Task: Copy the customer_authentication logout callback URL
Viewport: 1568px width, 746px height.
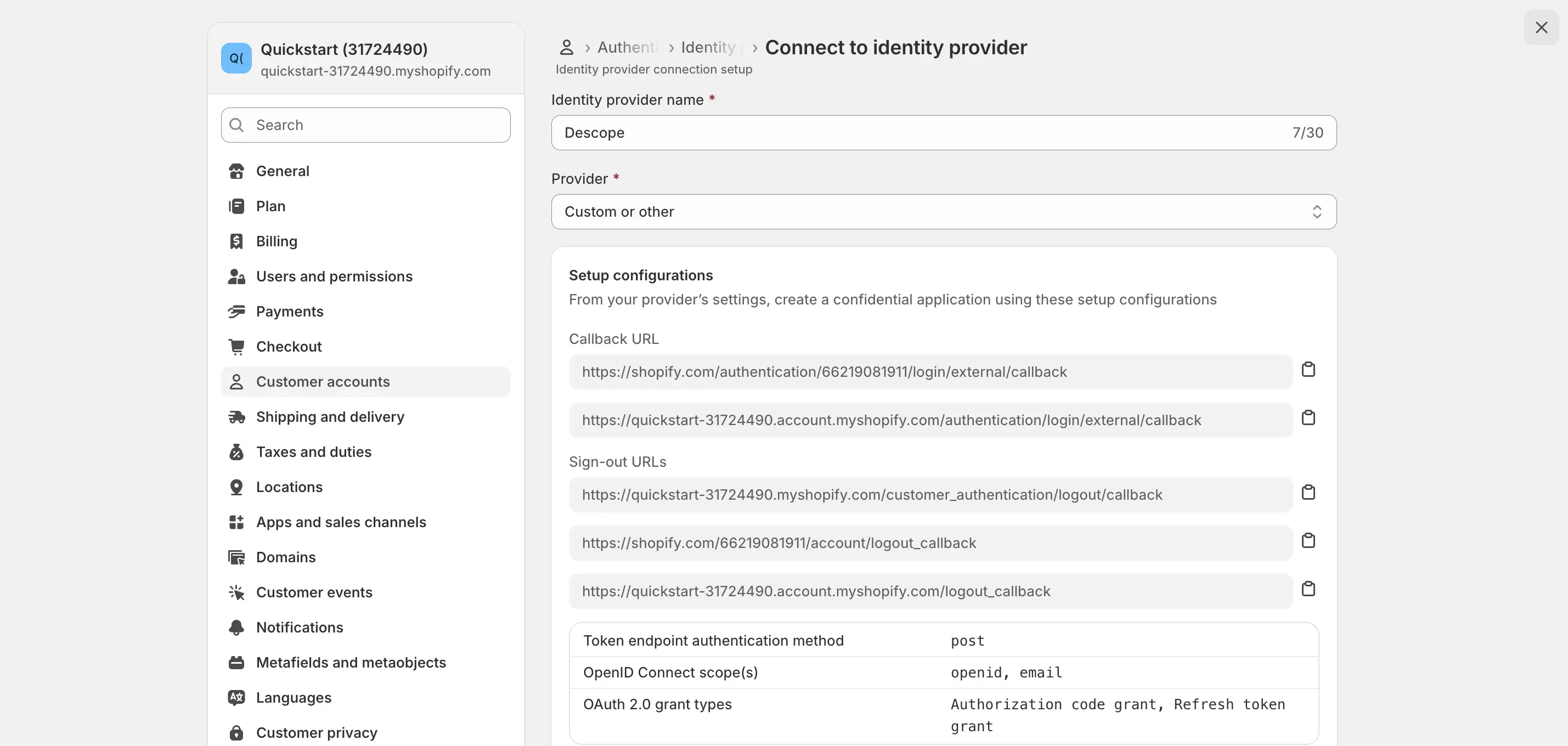Action: click(1308, 492)
